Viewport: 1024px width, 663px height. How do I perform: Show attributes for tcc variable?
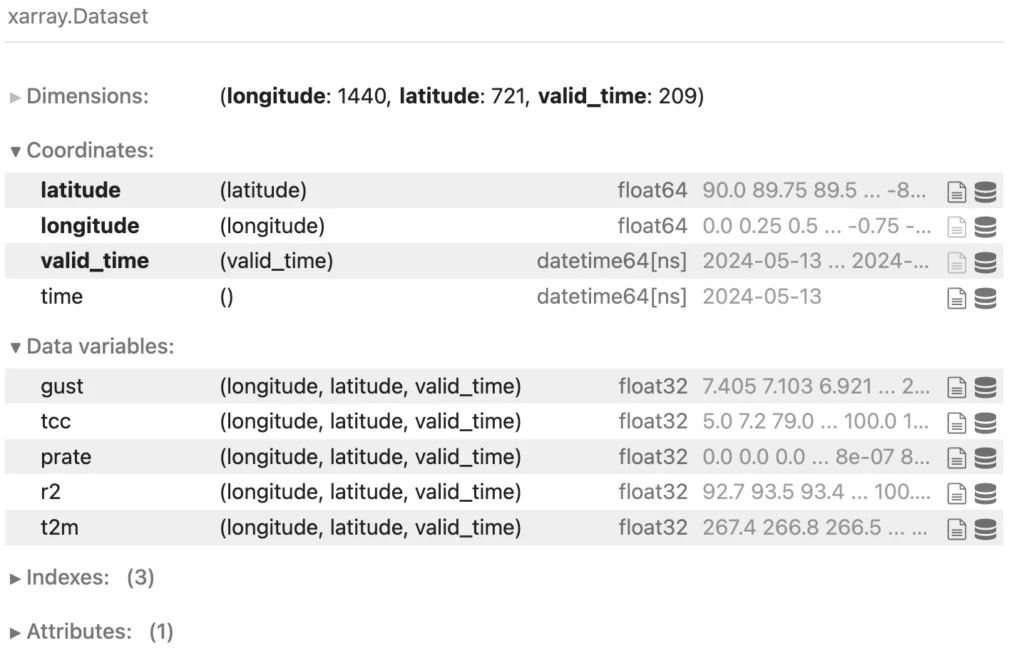(956, 422)
